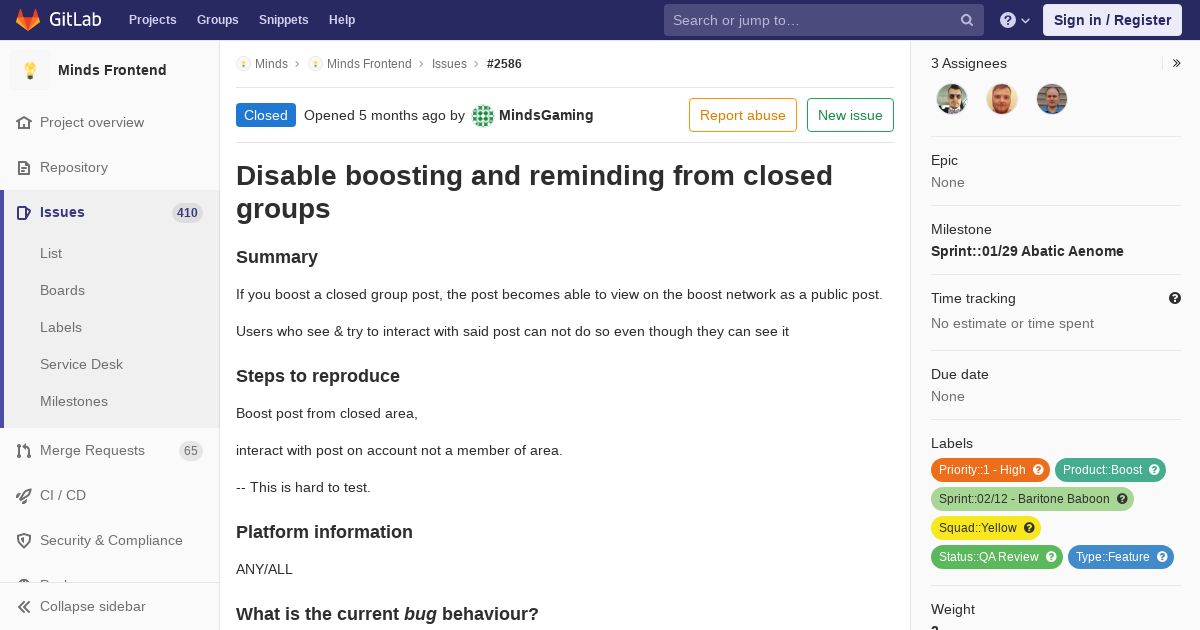This screenshot has height=630, width=1200.
Task: Click help icon on Type::Feature label
Action: 1162,557
